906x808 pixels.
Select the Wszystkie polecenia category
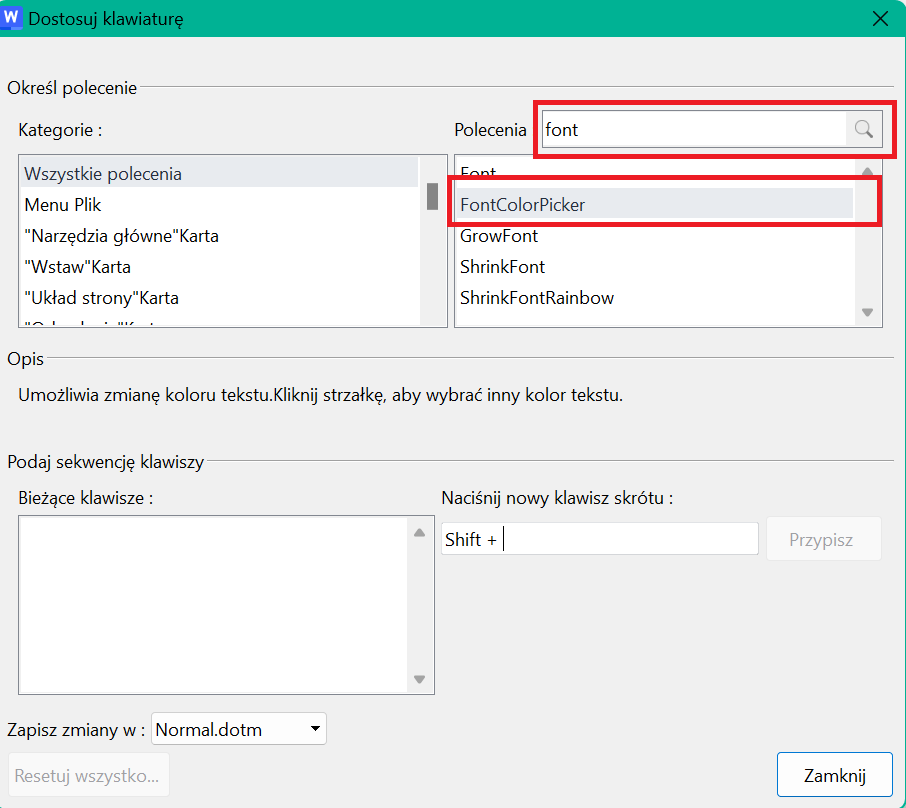point(219,173)
